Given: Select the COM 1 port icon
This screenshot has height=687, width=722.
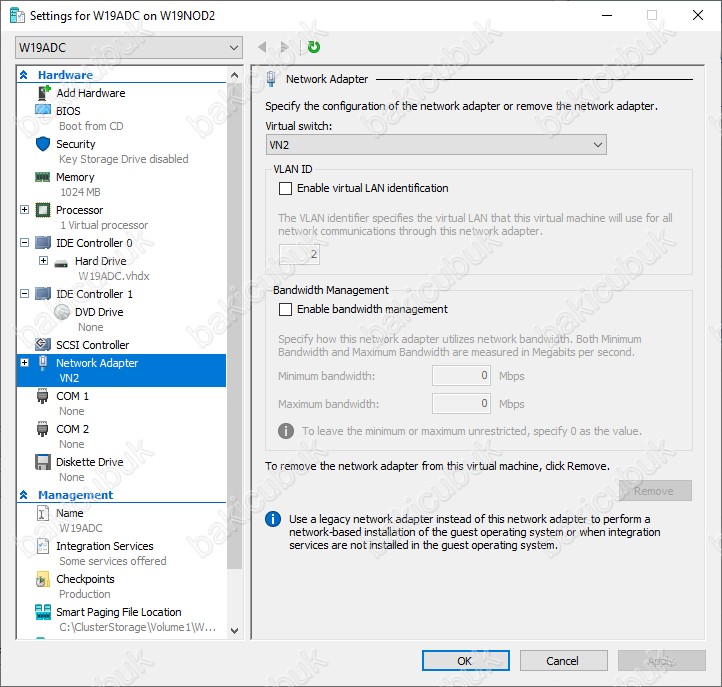Looking at the screenshot, I should 42,396.
